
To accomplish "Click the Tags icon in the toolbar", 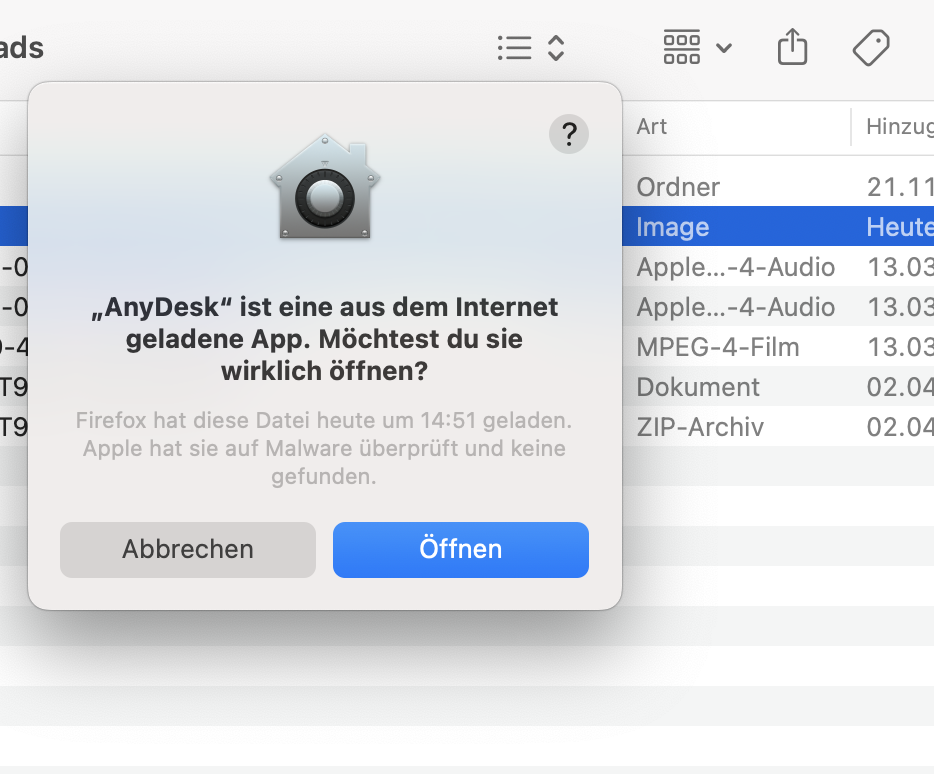I will 870,47.
